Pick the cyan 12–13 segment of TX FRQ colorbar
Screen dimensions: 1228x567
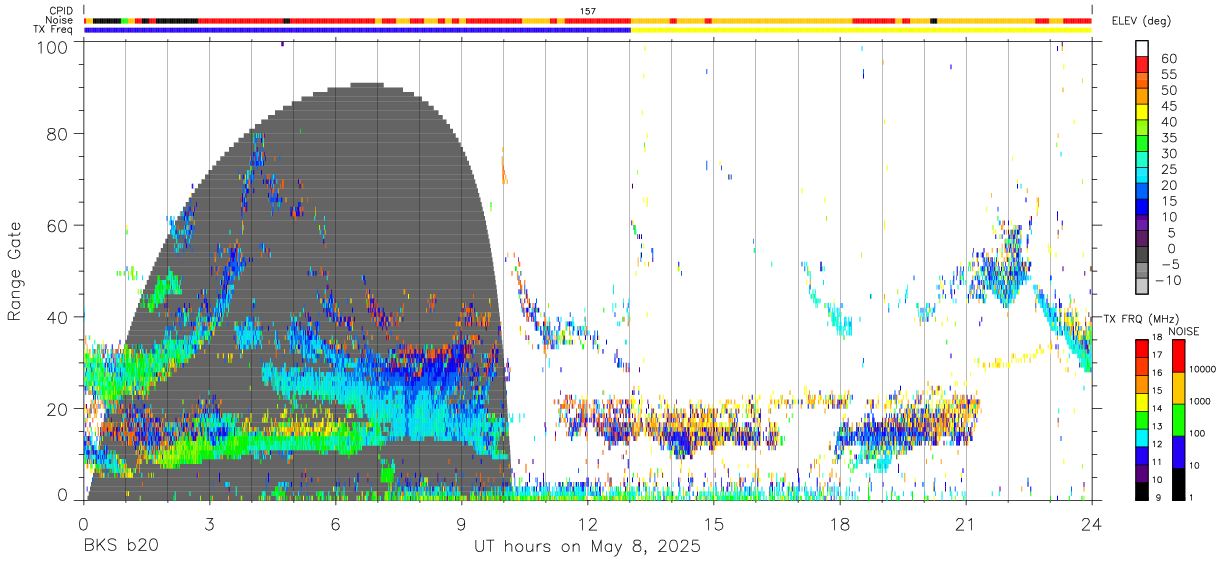(x=1142, y=438)
